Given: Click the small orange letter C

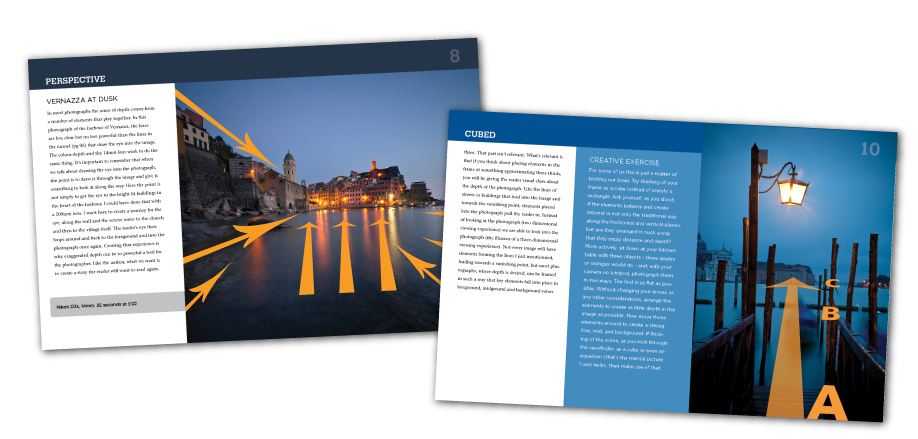Looking at the screenshot, I should [834, 283].
